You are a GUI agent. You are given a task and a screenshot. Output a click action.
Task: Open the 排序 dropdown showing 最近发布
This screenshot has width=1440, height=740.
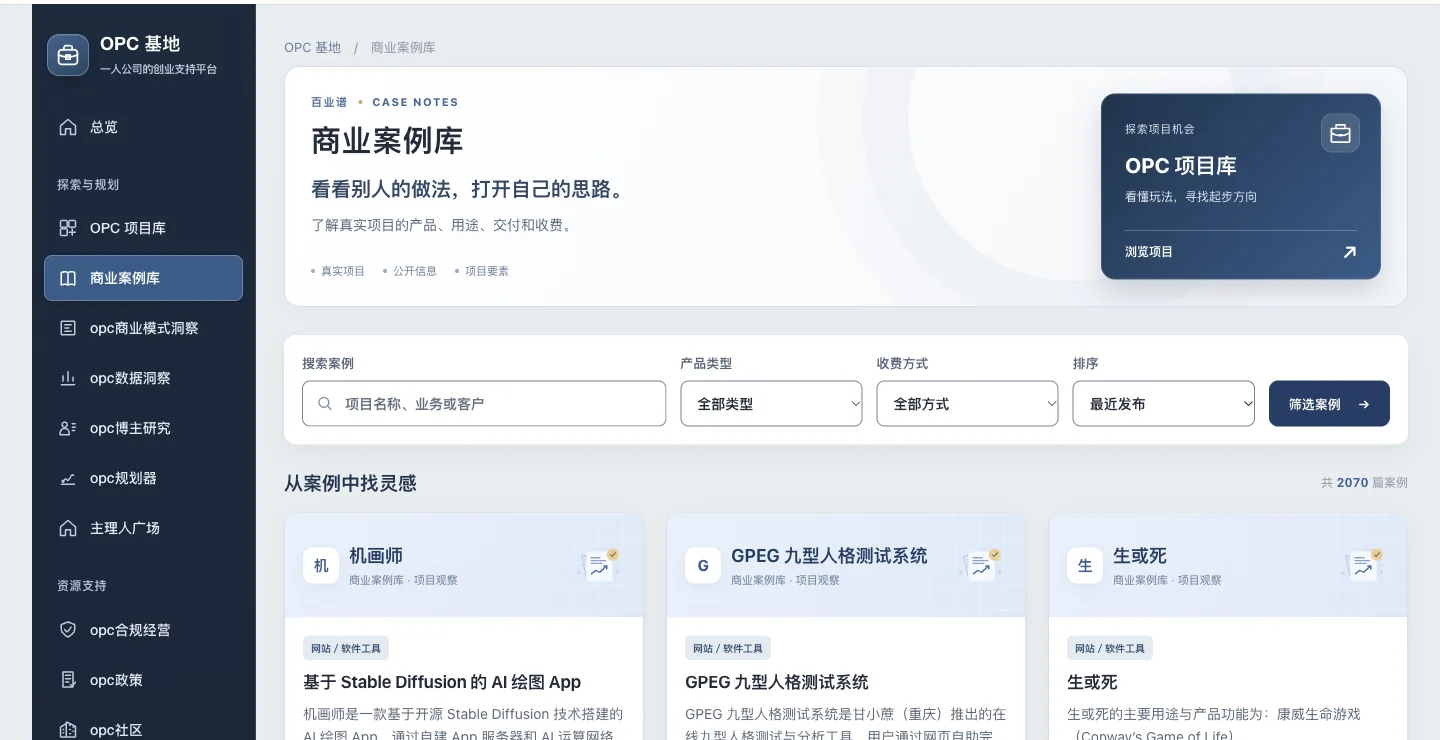[1163, 404]
